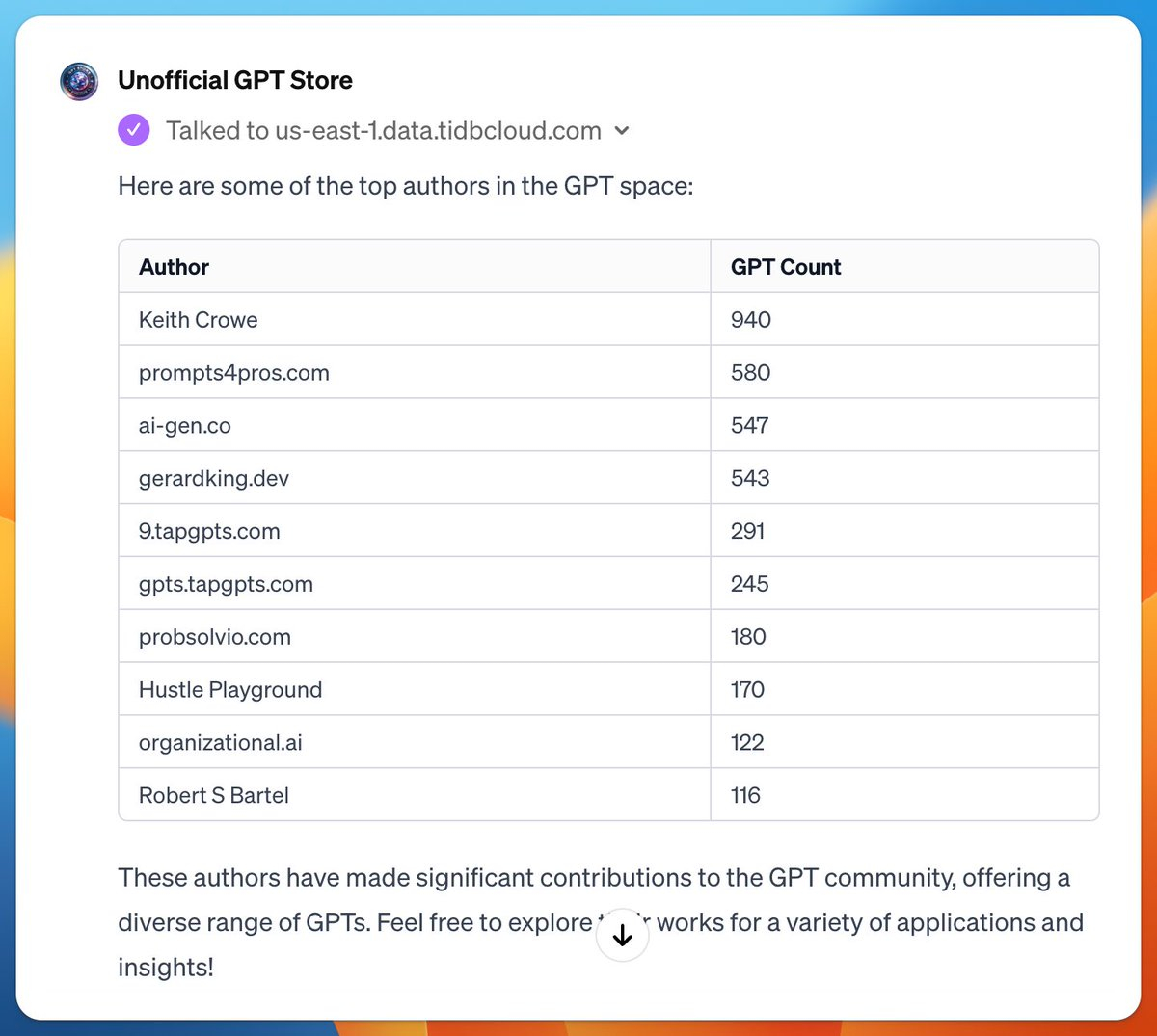This screenshot has height=1036, width=1157.
Task: Expand the tidbcloud.com action details chevron
Action: (622, 131)
